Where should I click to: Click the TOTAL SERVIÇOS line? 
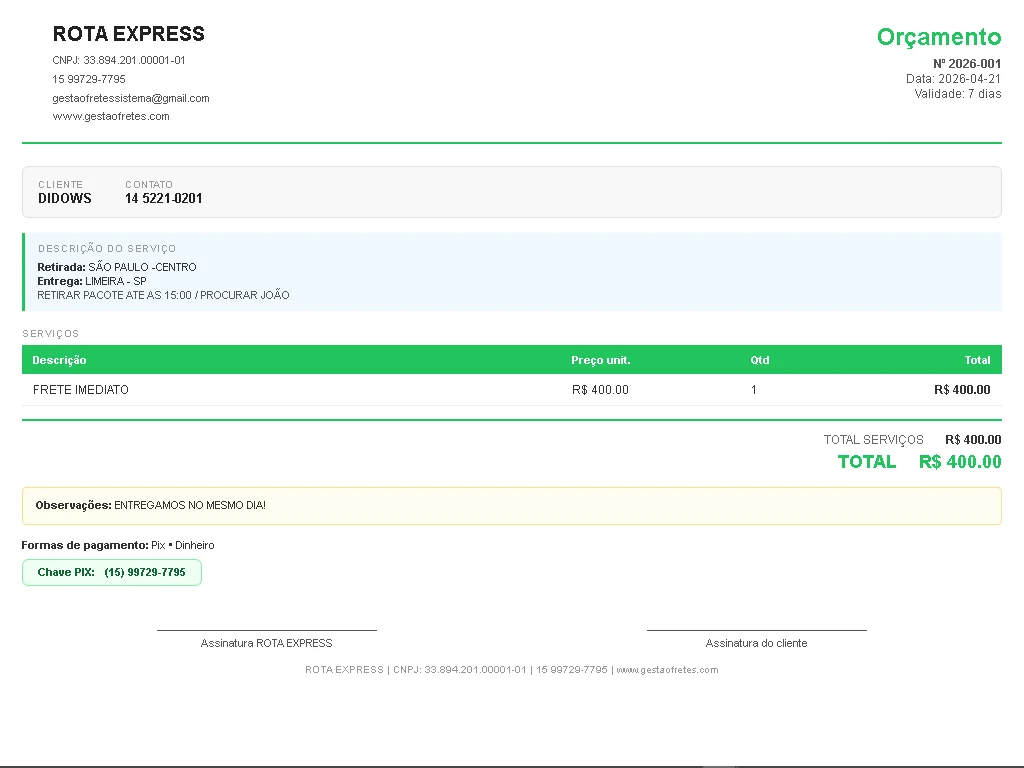point(873,439)
